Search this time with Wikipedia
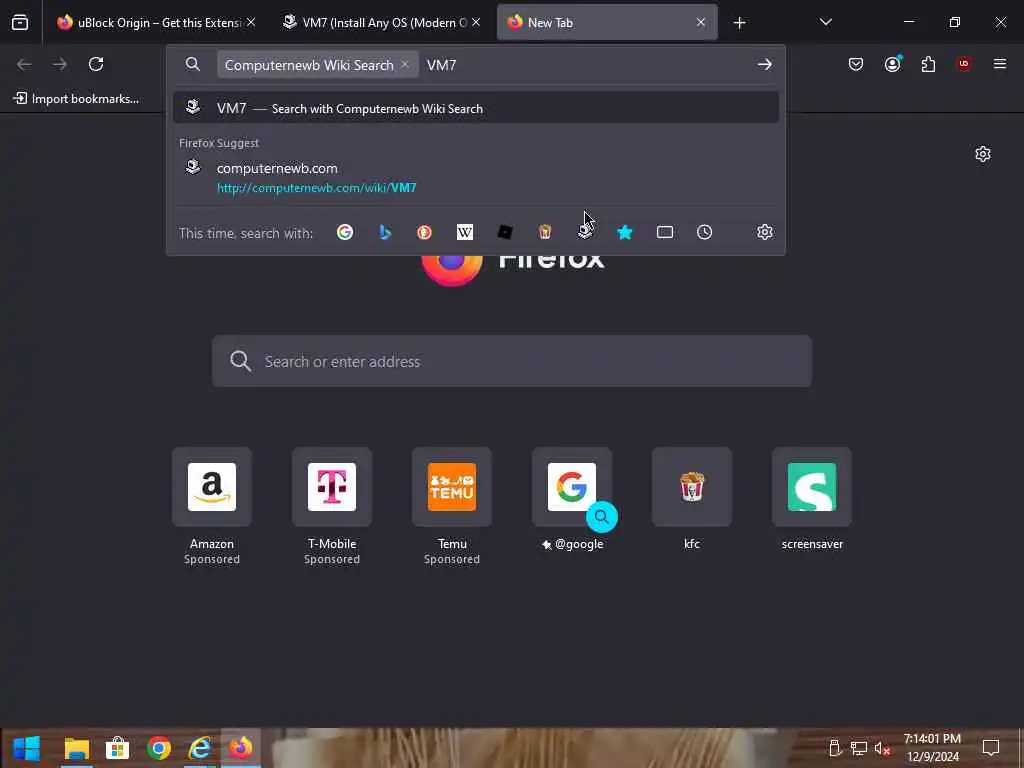Screen dimensions: 1024x768 [464, 232]
